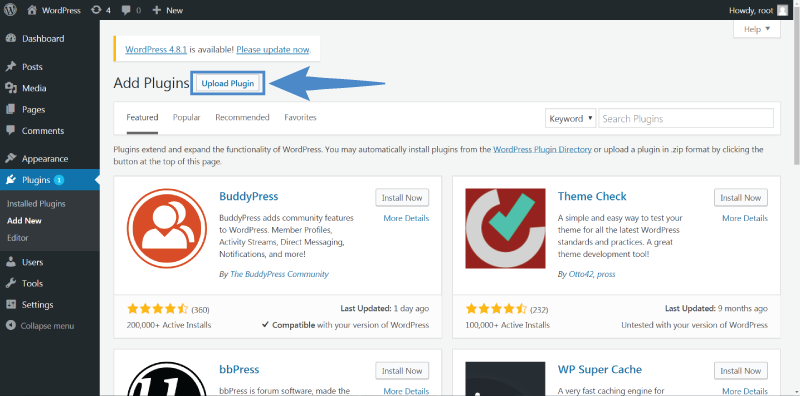
Task: Click the Plugins plug icon
Action: pos(11,180)
